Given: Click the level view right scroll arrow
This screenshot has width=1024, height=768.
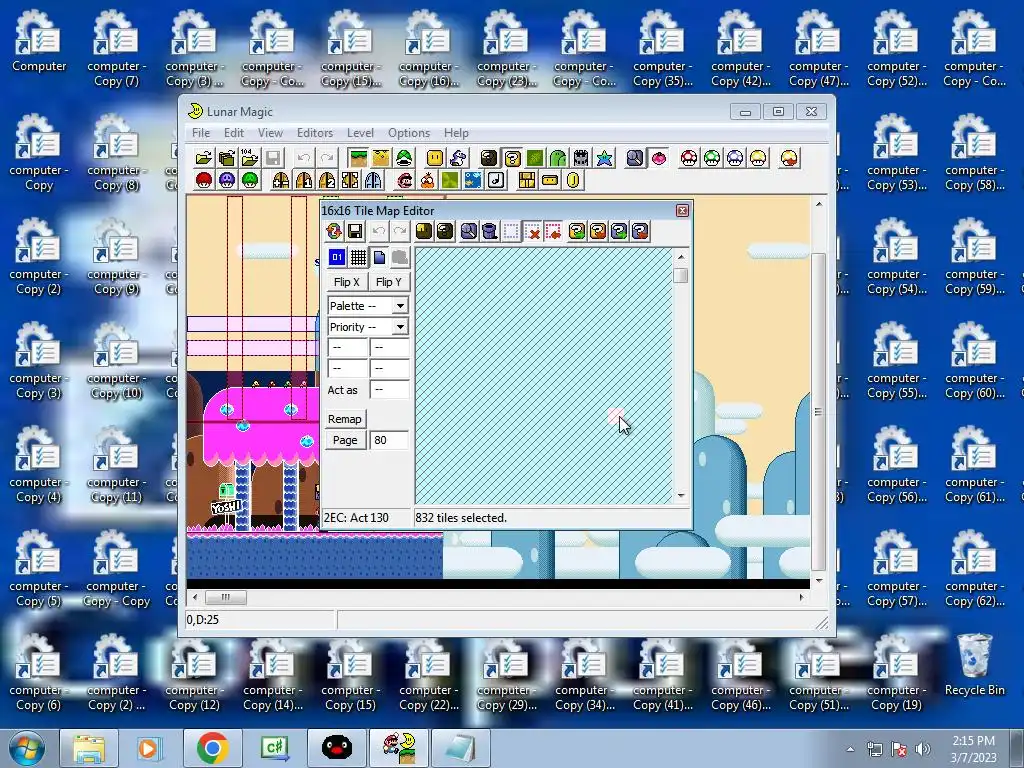Looking at the screenshot, I should [801, 597].
